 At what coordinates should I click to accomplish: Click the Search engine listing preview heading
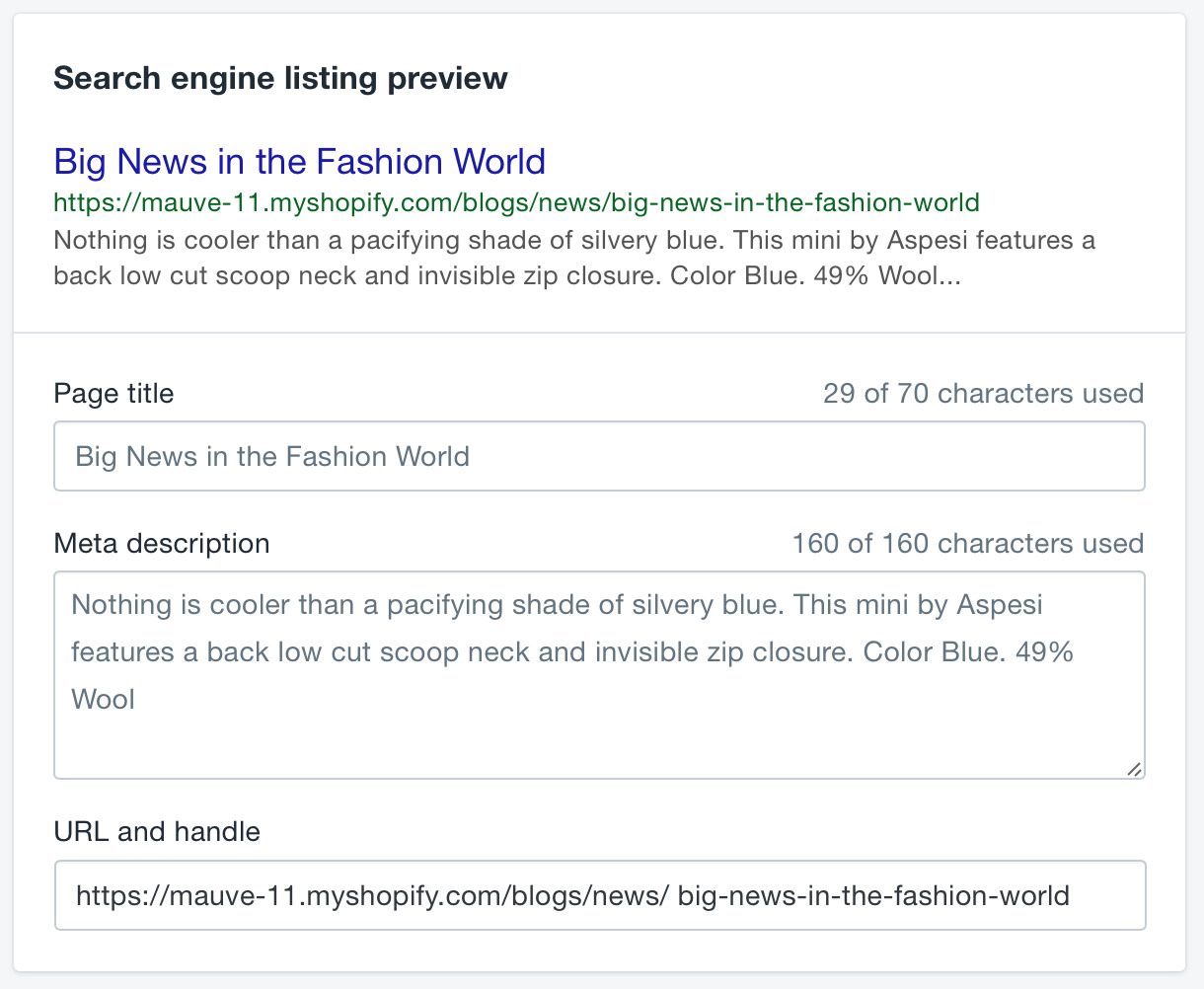(280, 78)
